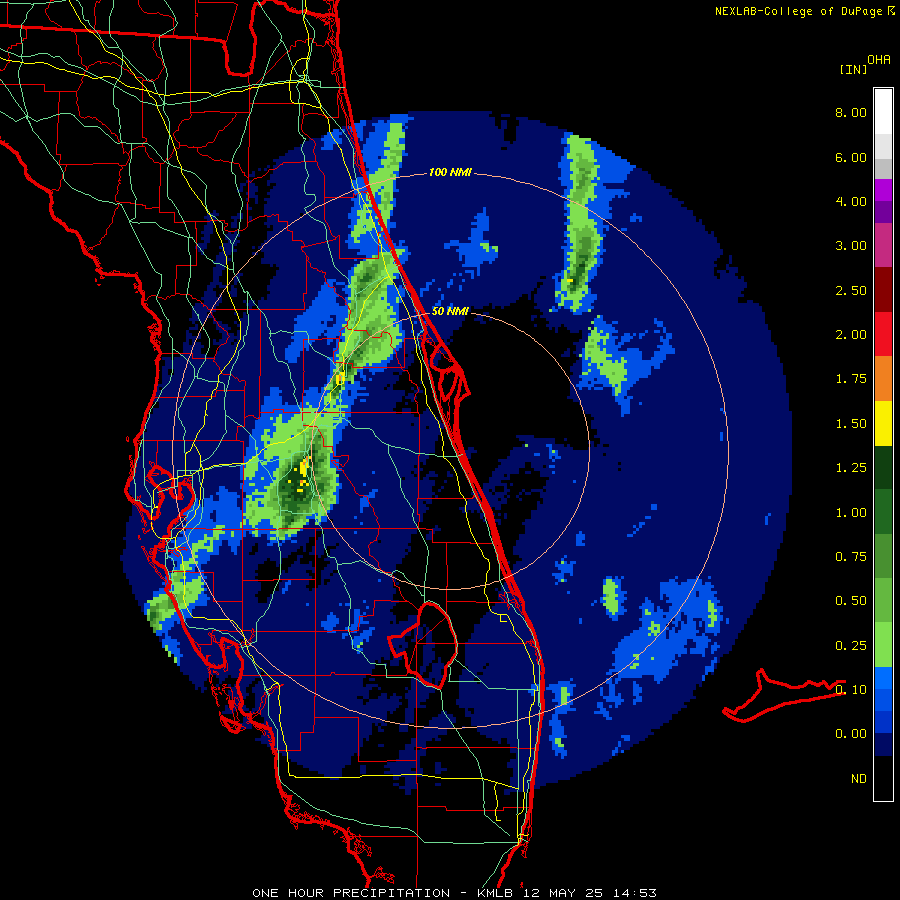Screen dimensions: 900x900
Task: Select the 0.25 legend value
Action: point(851,646)
